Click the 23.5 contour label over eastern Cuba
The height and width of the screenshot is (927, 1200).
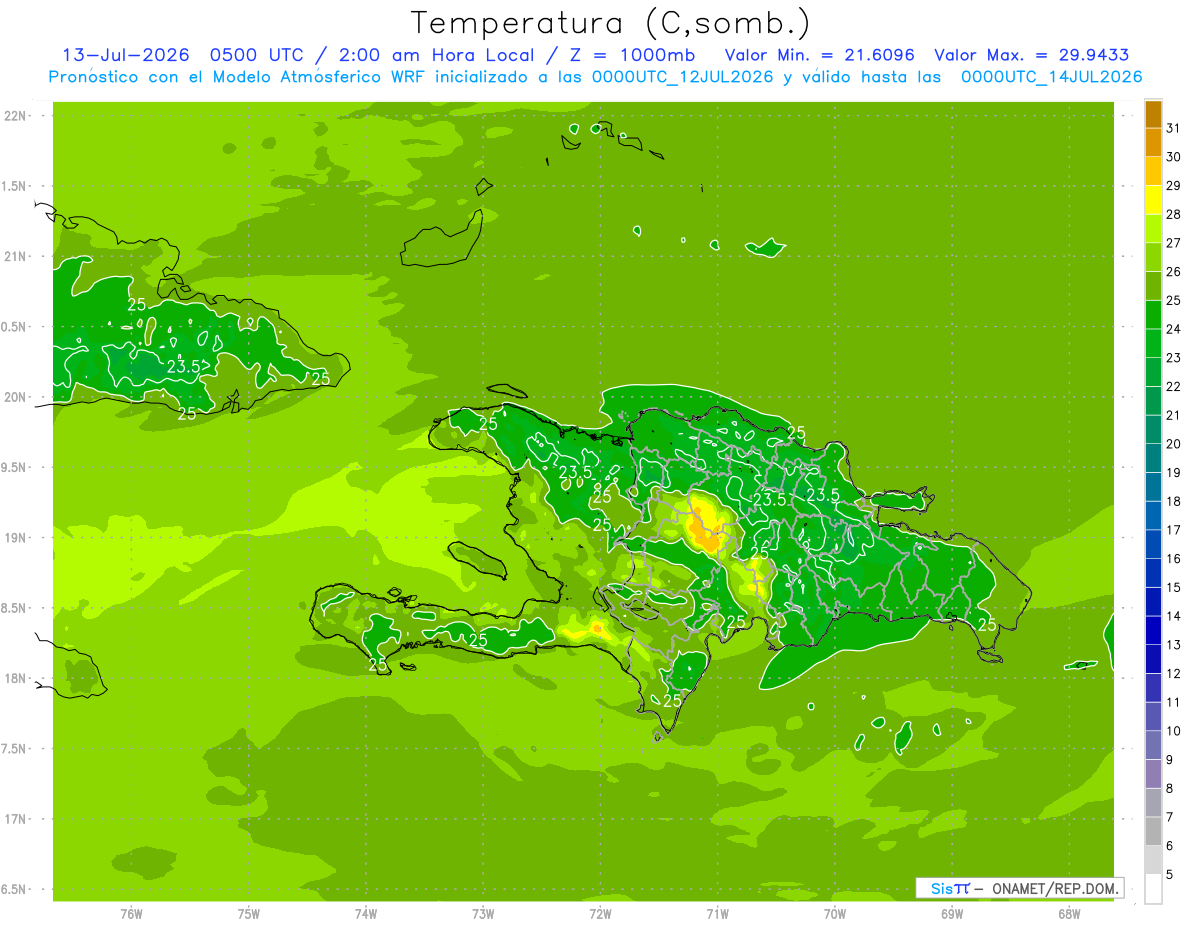pos(183,367)
